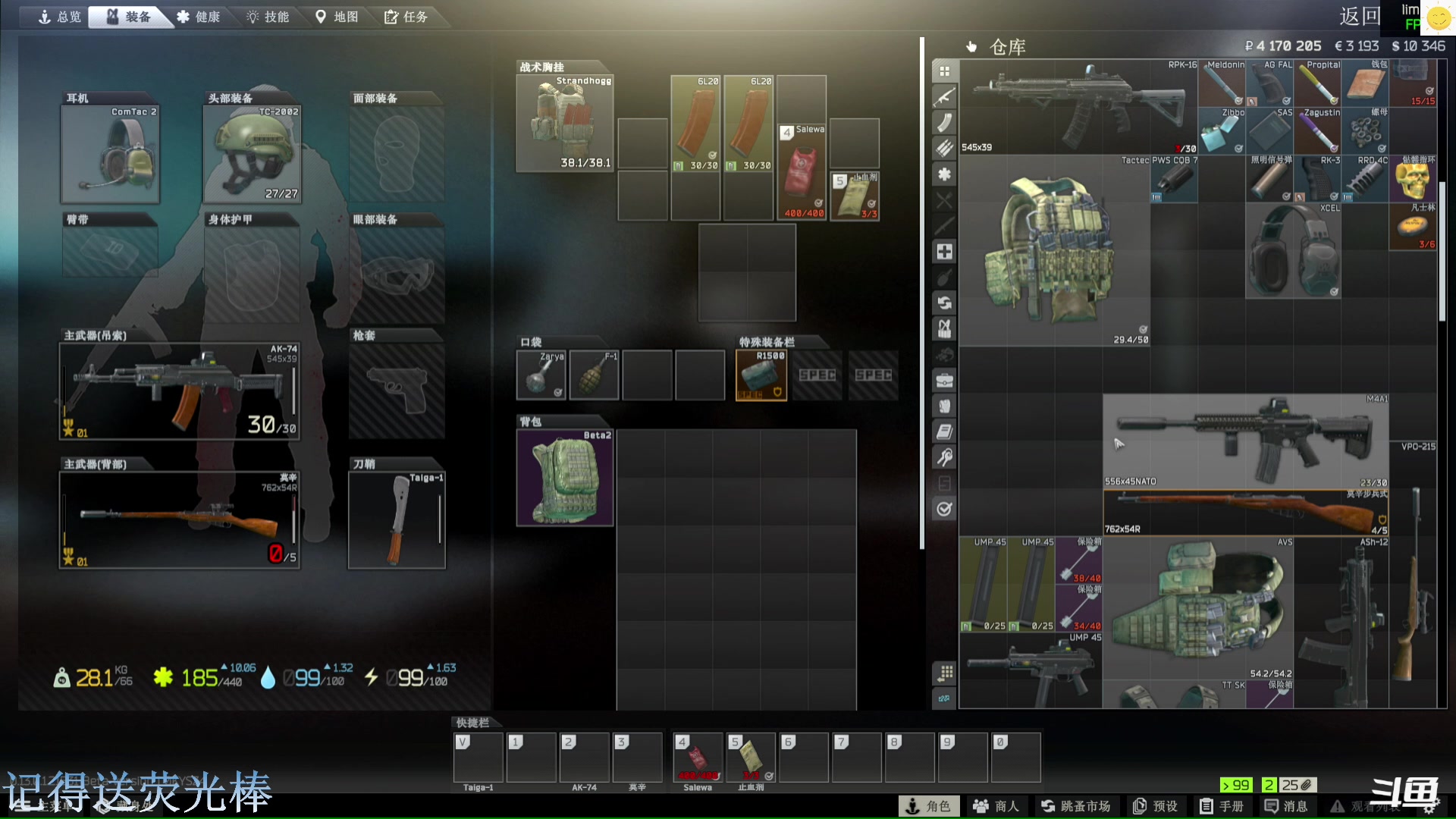1456x819 pixels.
Task: Filter stash by keys icon
Action: [x=944, y=457]
